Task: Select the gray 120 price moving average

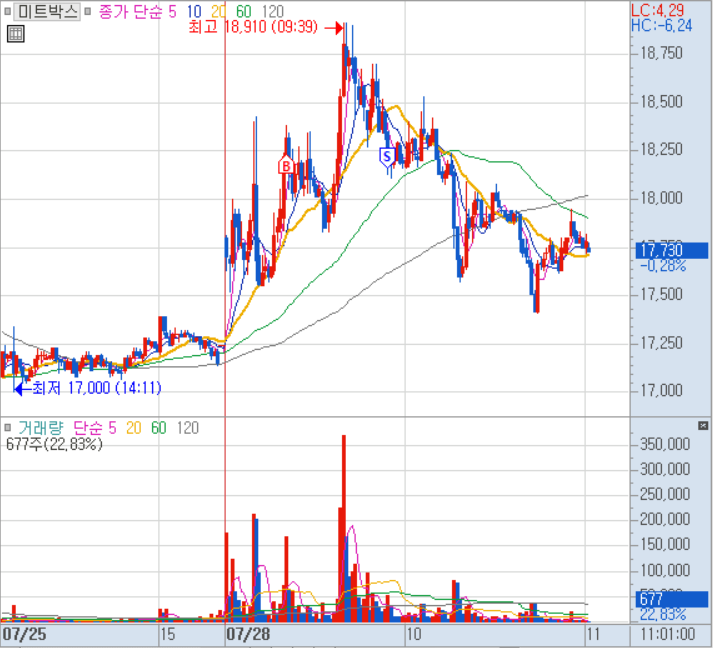Action: click(273, 12)
